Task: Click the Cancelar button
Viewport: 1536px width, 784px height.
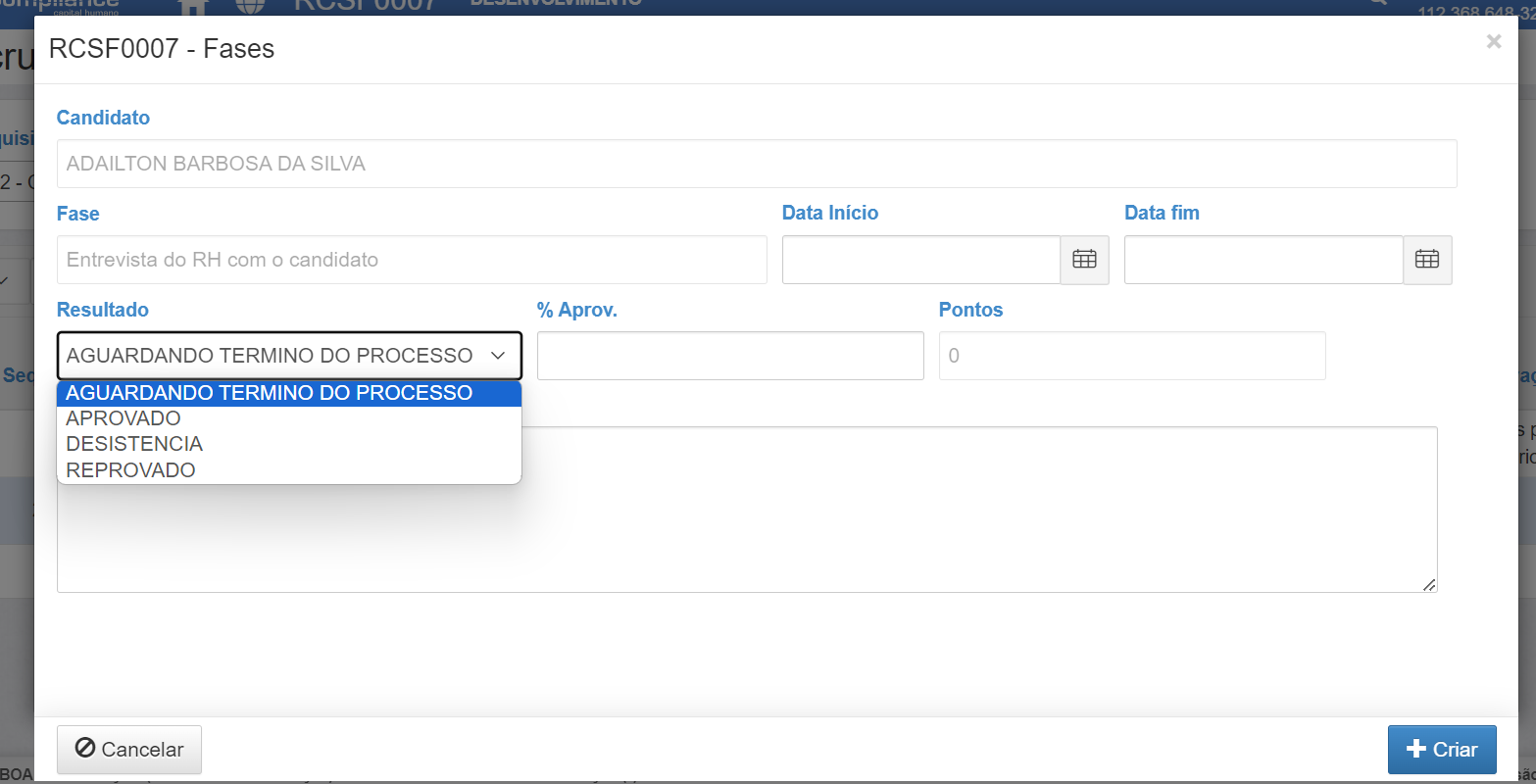Action: [129, 750]
